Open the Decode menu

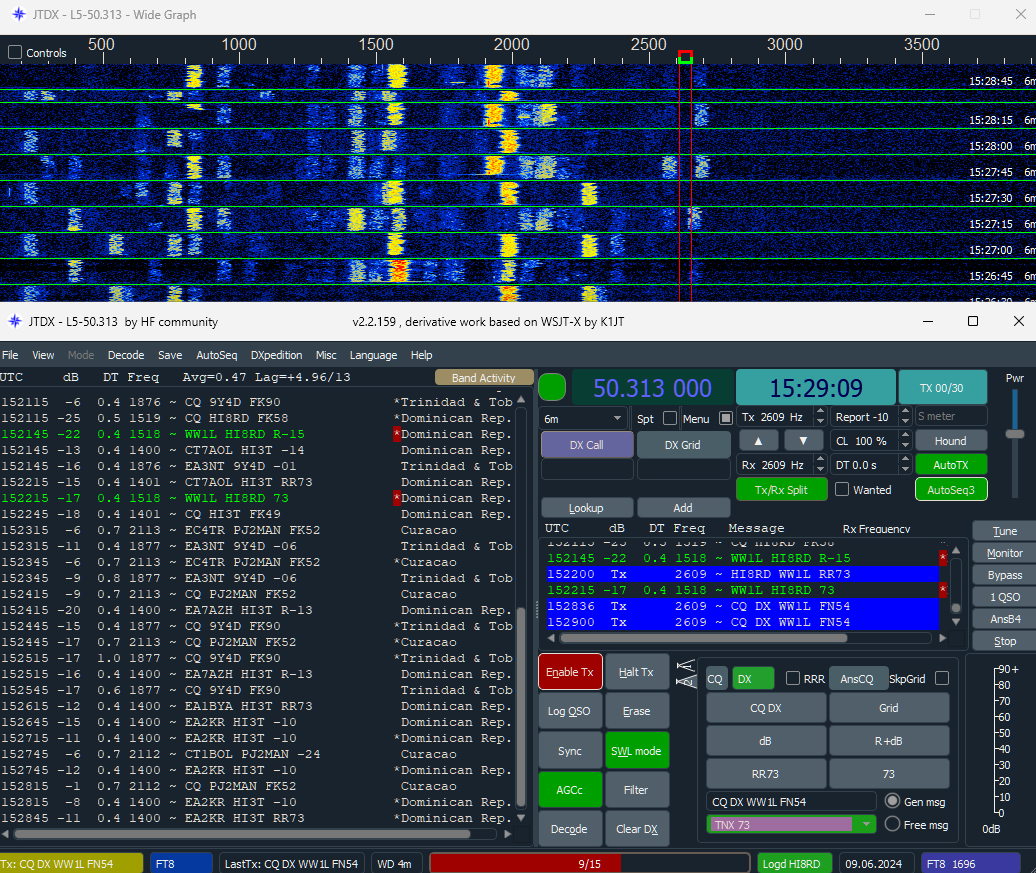pyautogui.click(x=126, y=355)
